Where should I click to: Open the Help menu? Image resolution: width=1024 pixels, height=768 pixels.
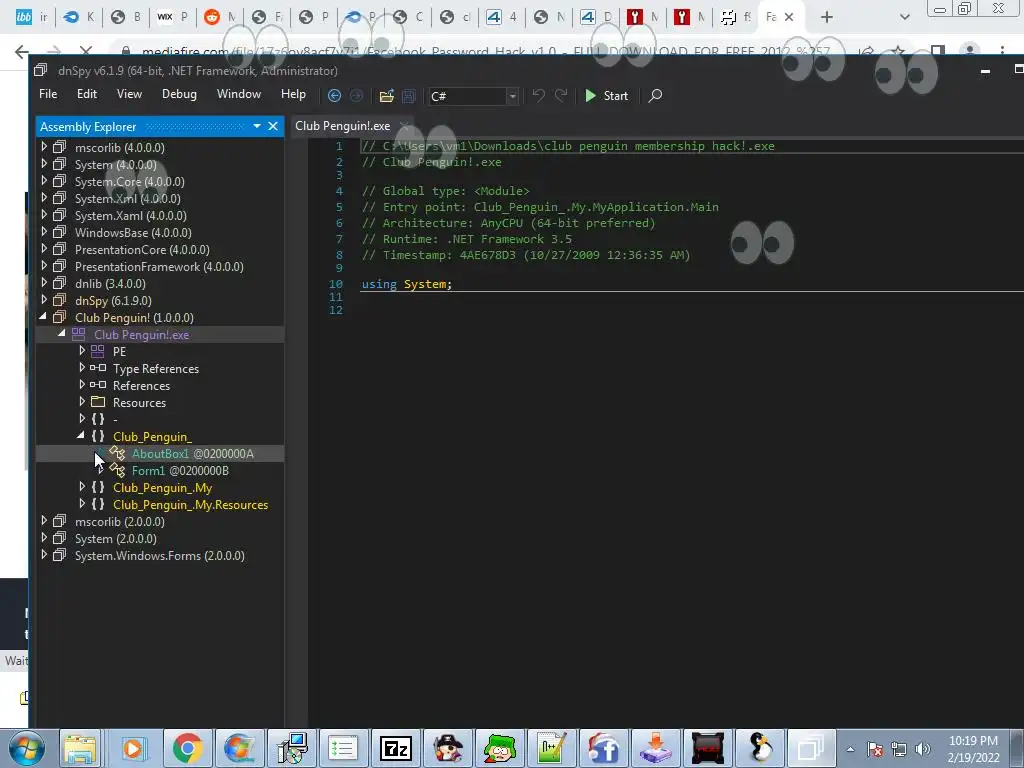pos(293,94)
